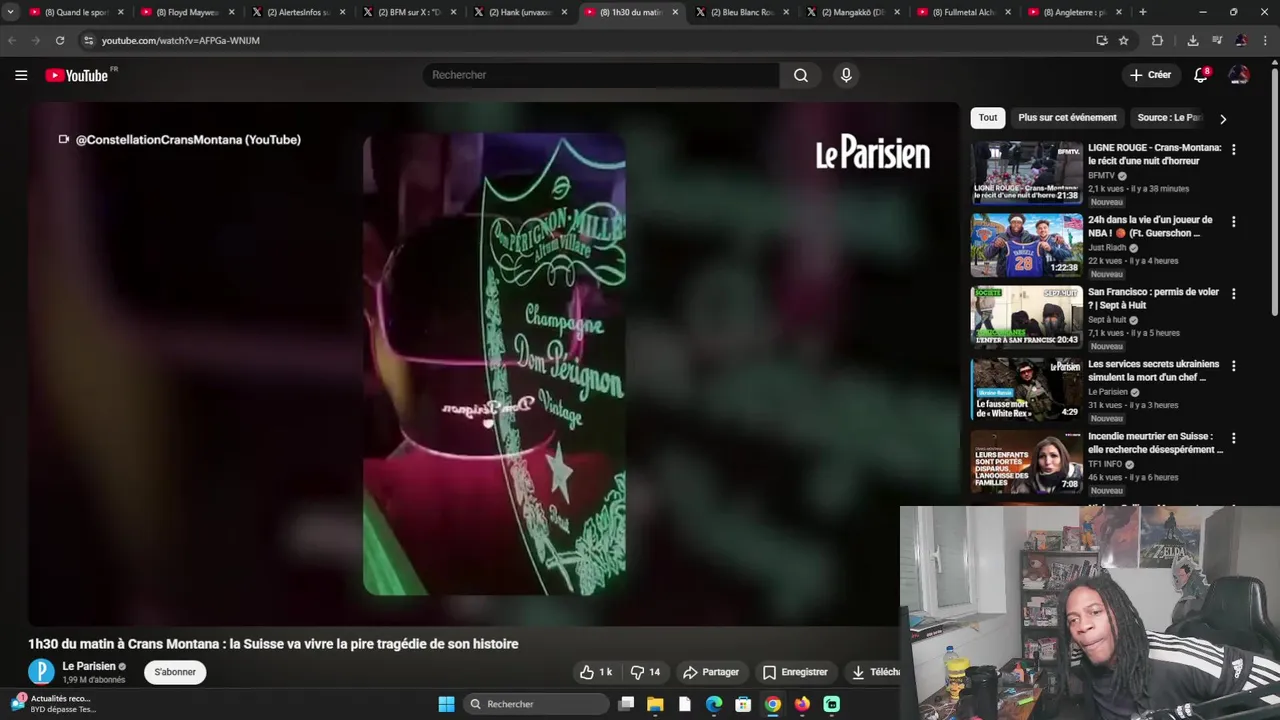Click the Créer button
The image size is (1280, 720).
pyautogui.click(x=1150, y=75)
